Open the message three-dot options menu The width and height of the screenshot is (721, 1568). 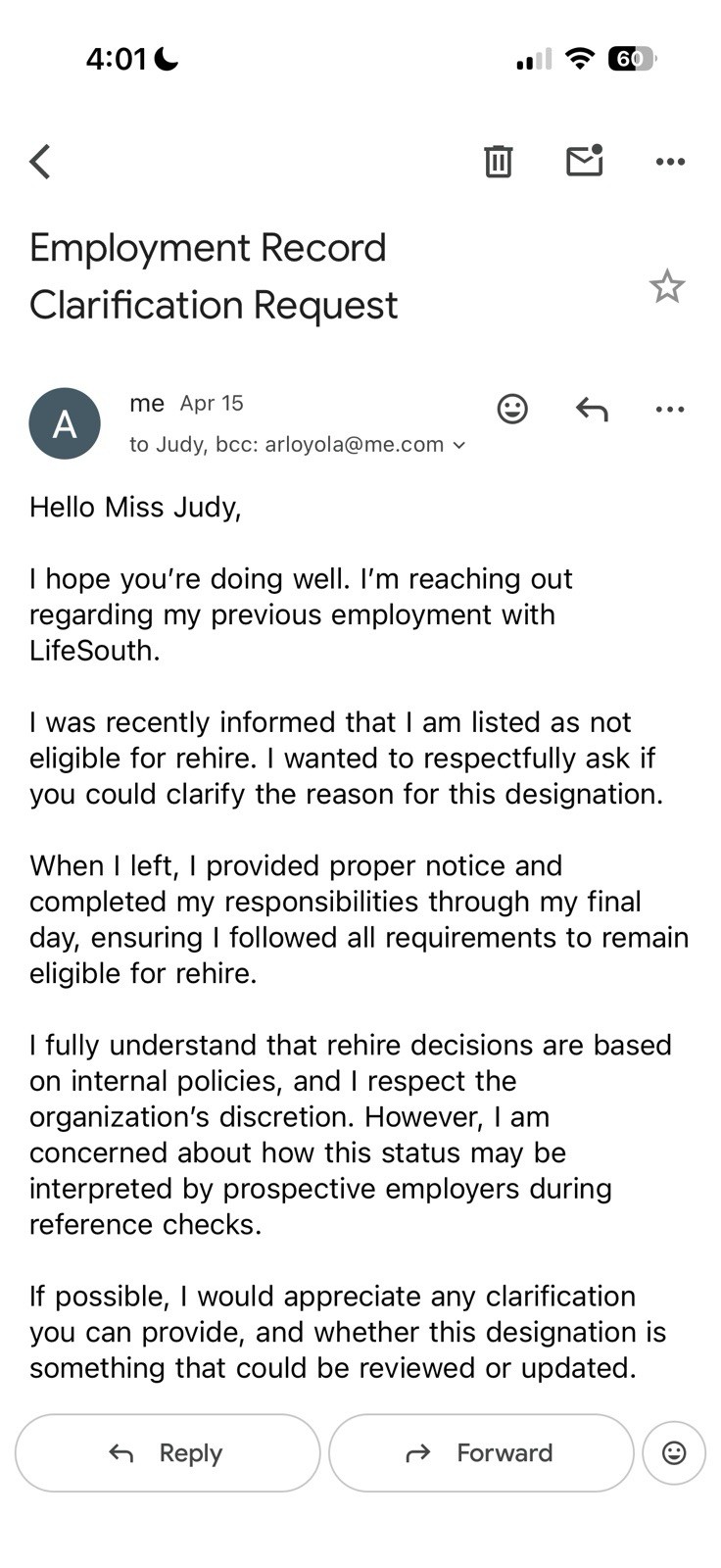tap(670, 409)
